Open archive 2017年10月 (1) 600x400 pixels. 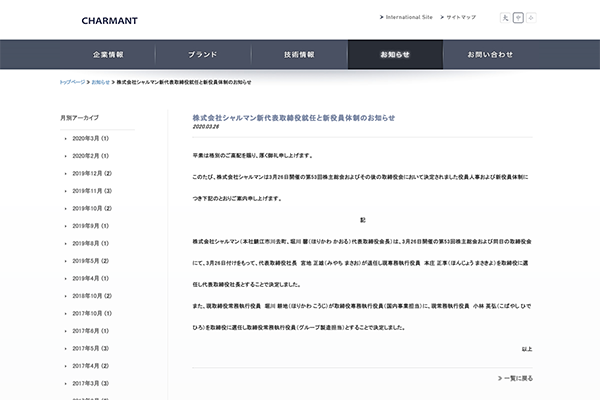tap(92, 313)
